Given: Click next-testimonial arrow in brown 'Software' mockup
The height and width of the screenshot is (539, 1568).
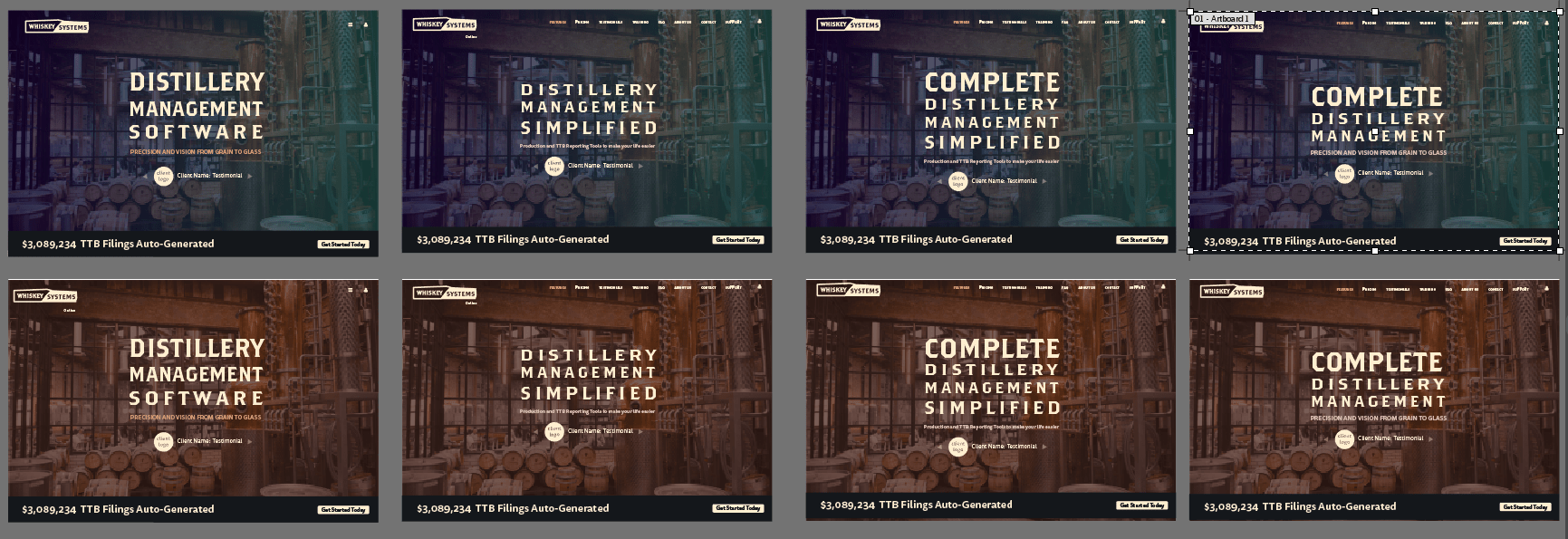Looking at the screenshot, I should (250, 442).
